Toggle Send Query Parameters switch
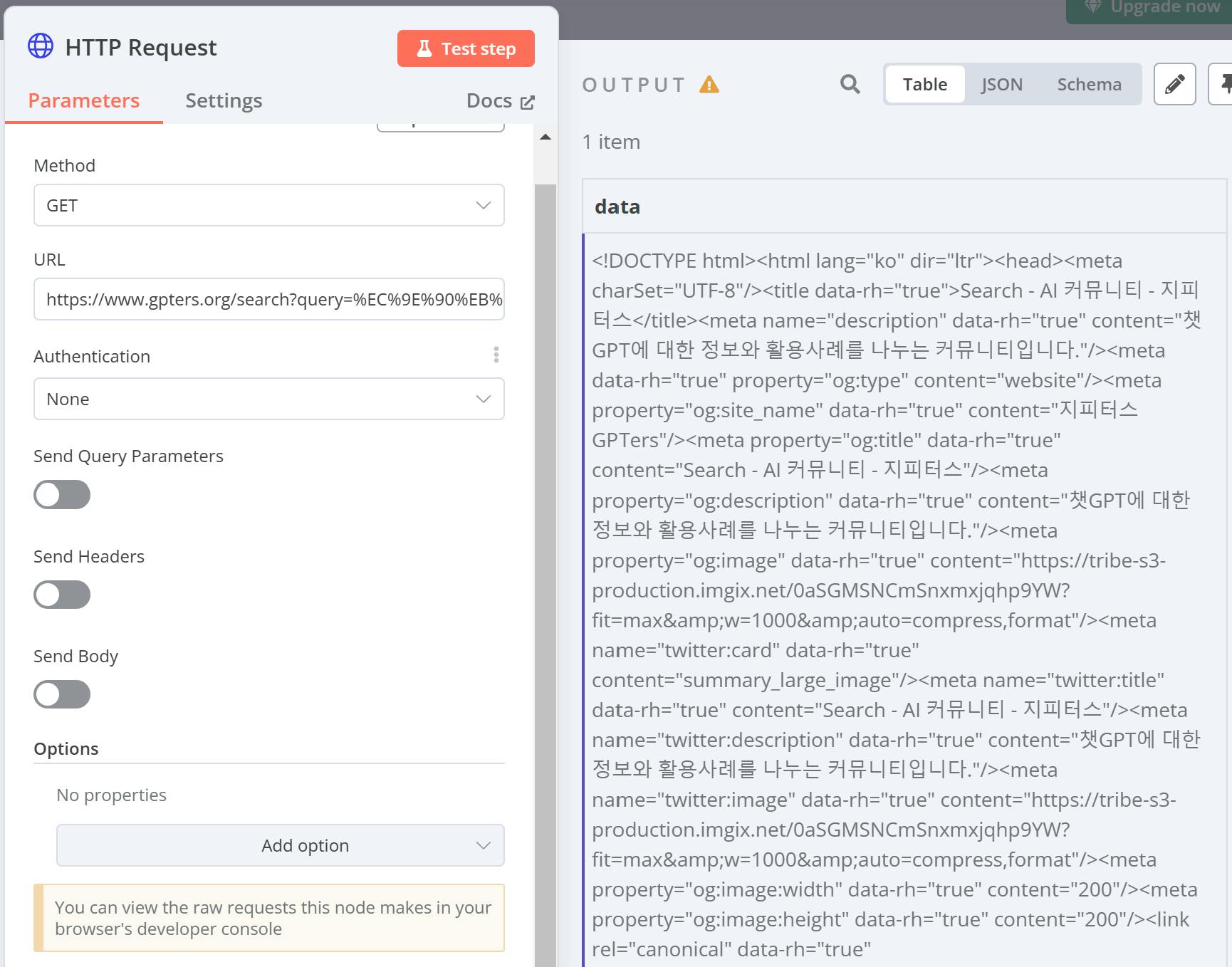This screenshot has width=1232, height=967. click(62, 495)
